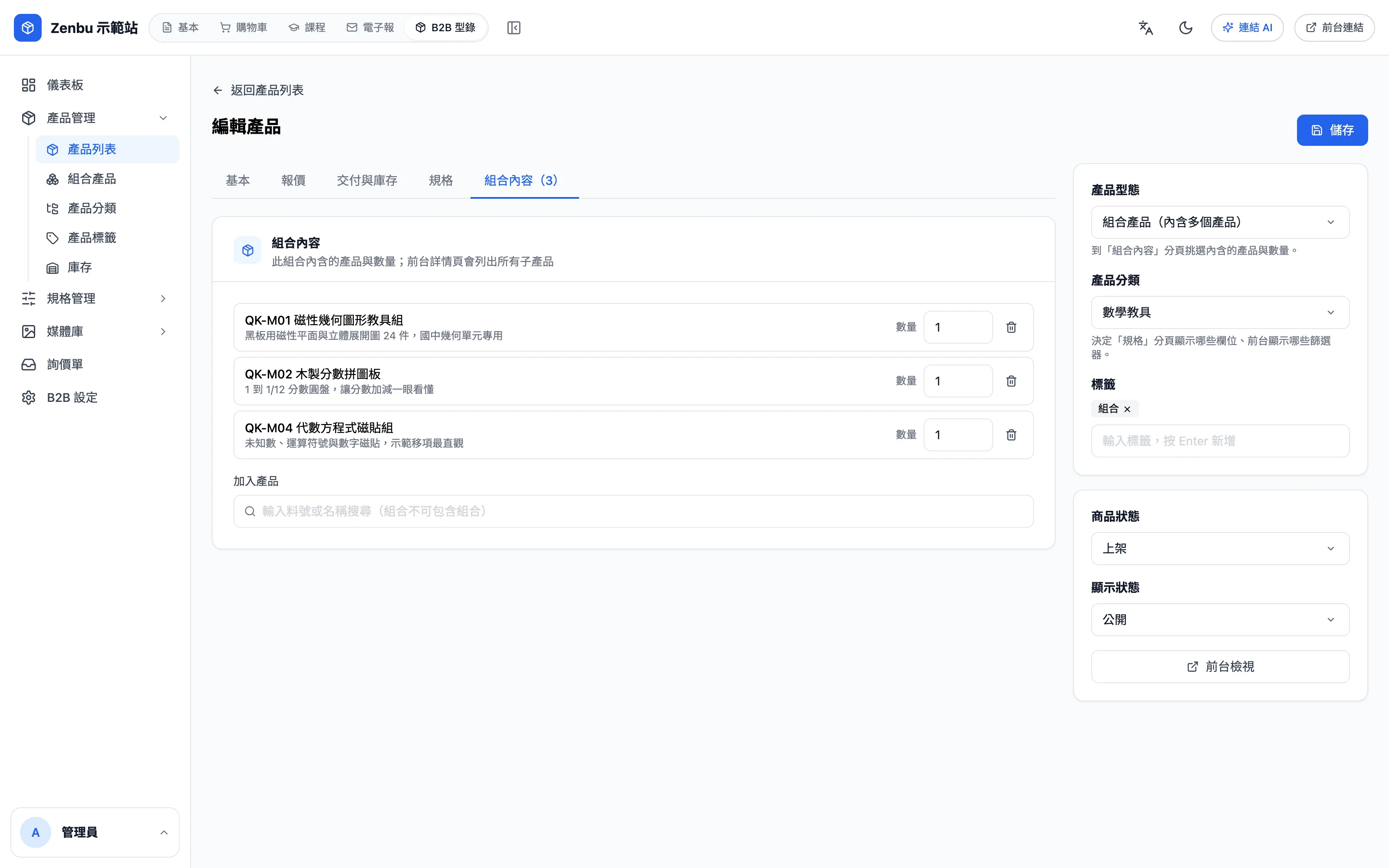Open 詢價單 in the sidebar
Image resolution: width=1389 pixels, height=868 pixels.
pyautogui.click(x=95, y=365)
